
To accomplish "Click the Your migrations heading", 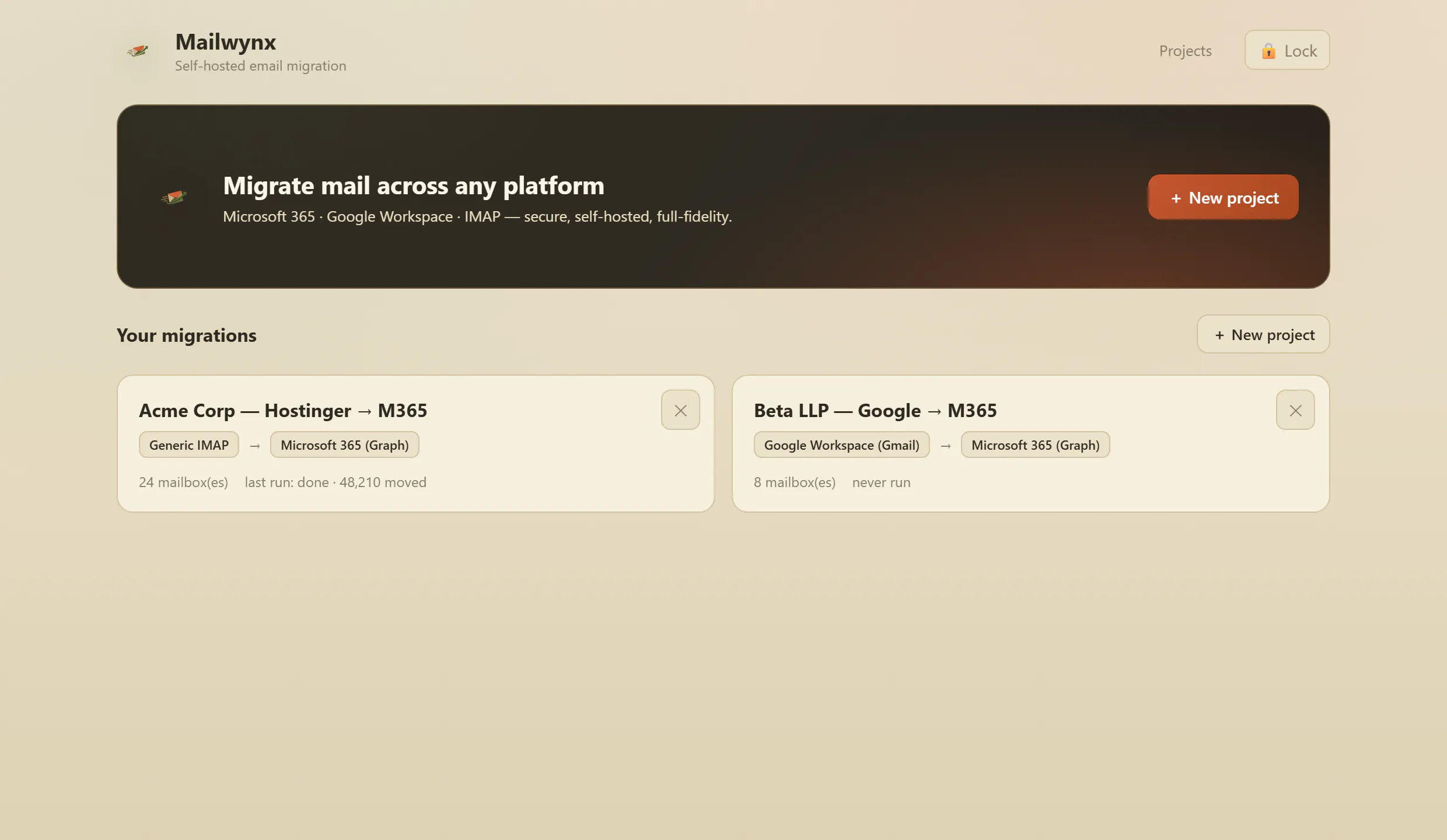I will pos(187,335).
